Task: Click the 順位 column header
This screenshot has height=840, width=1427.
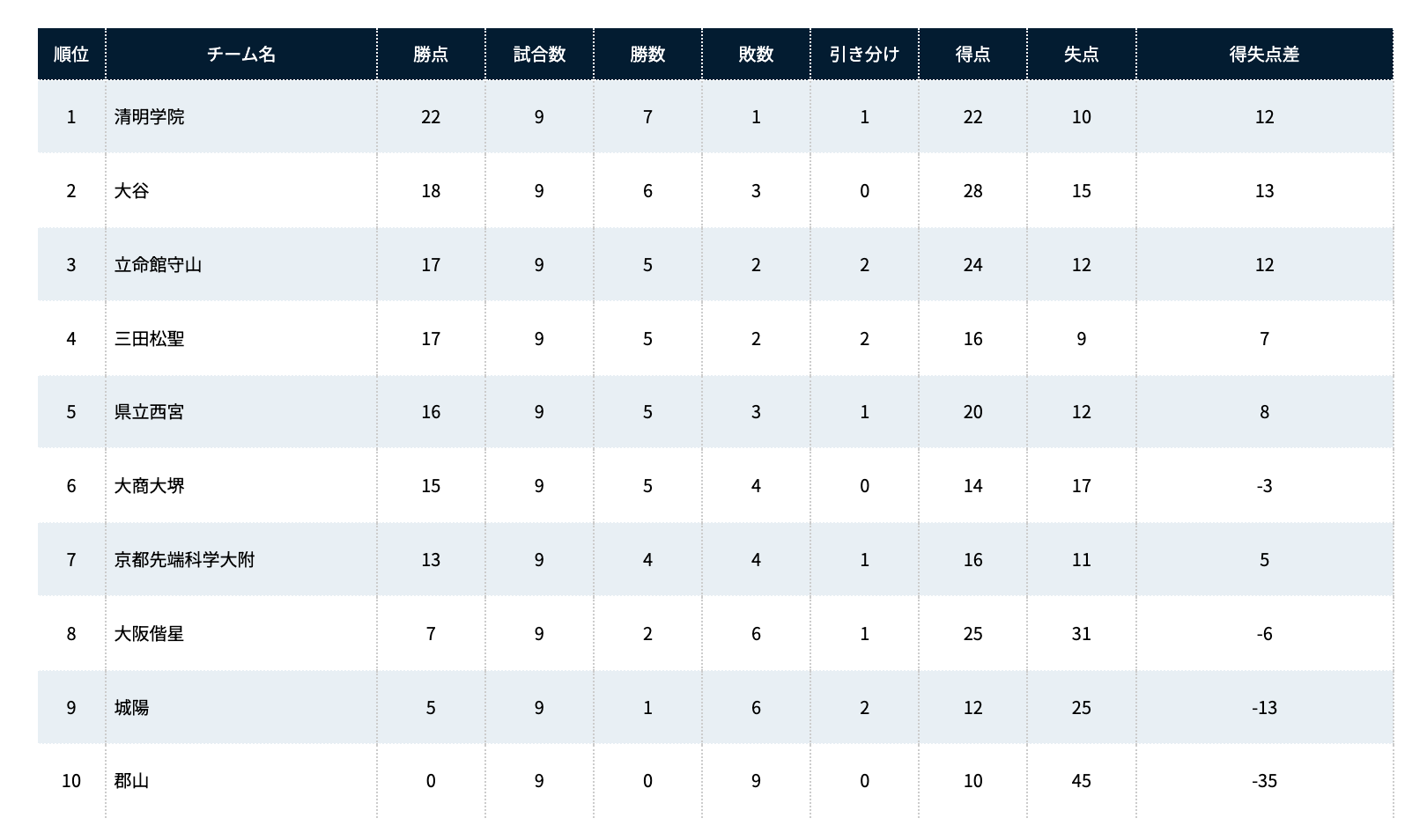Action: pyautogui.click(x=71, y=55)
